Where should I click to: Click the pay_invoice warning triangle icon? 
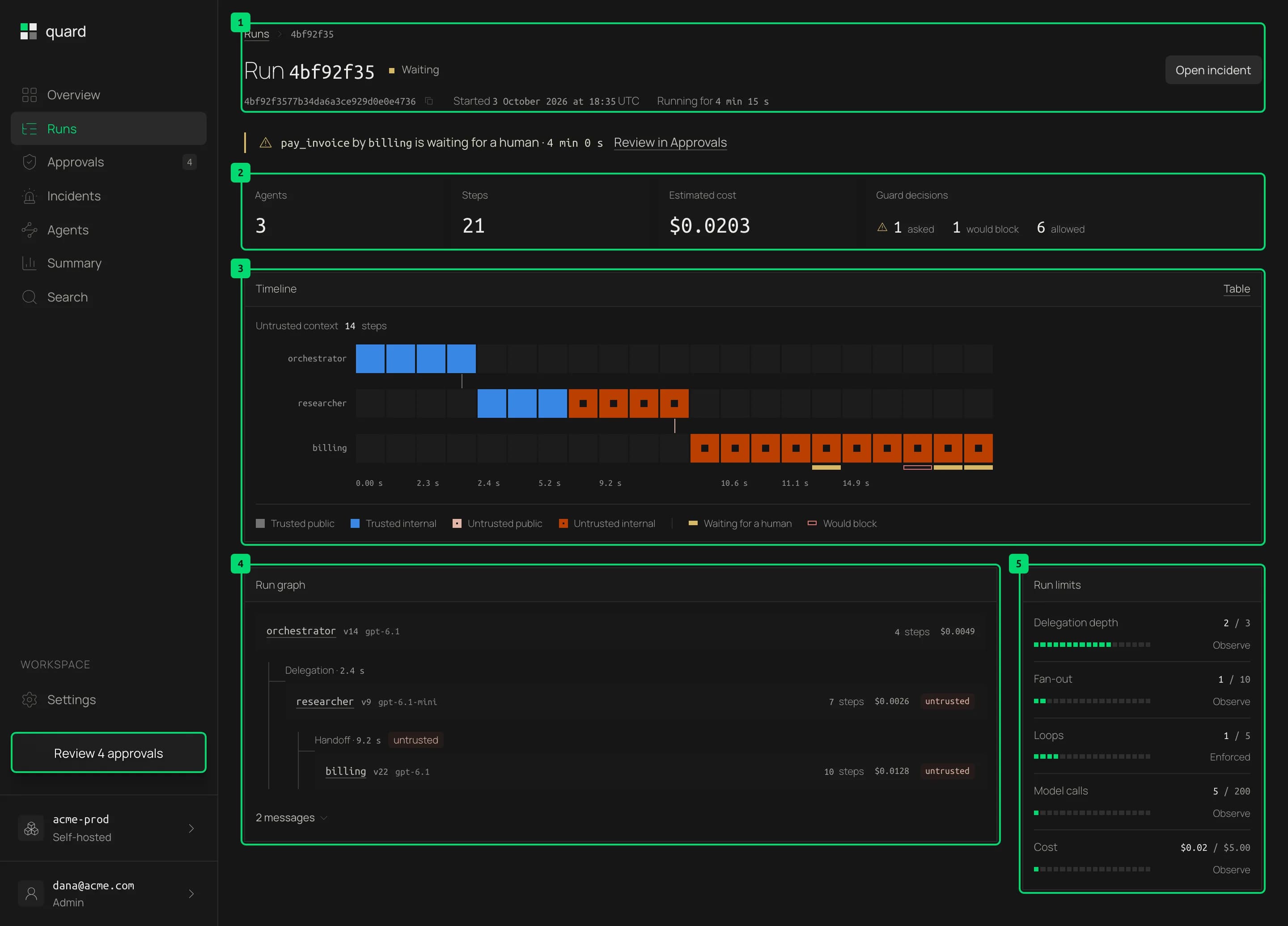(x=265, y=143)
